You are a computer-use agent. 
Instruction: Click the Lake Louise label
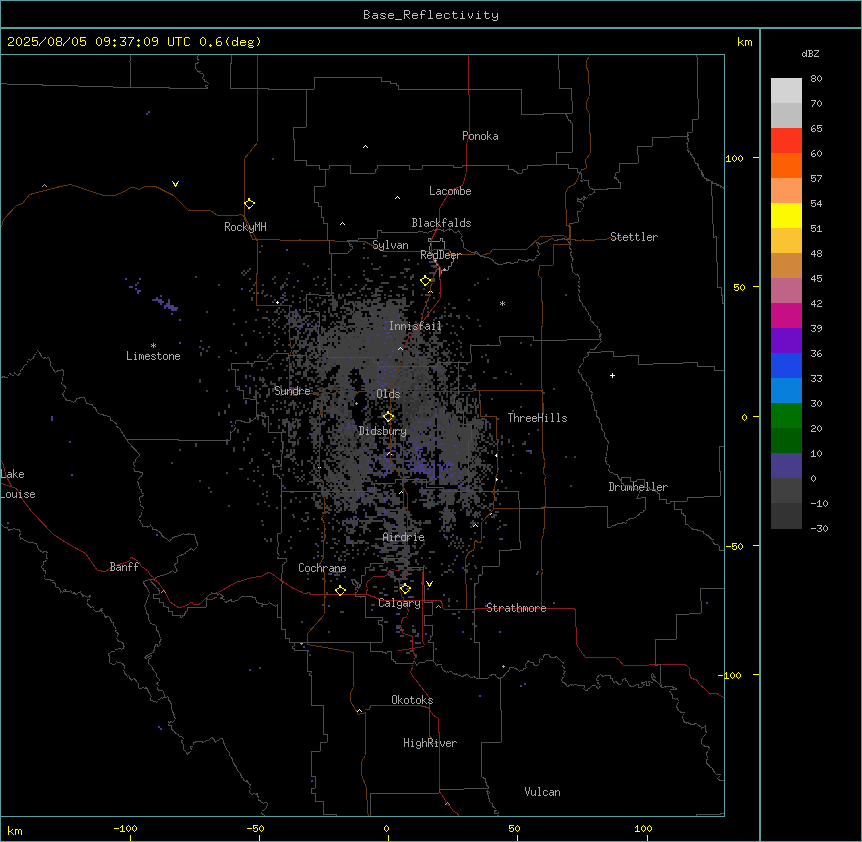18,484
